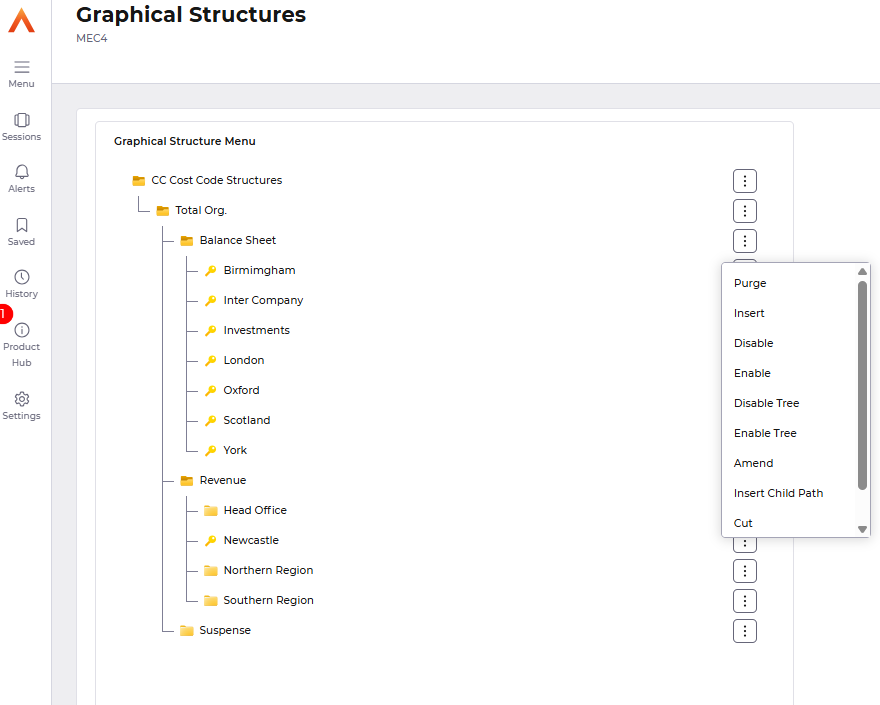The width and height of the screenshot is (880, 705).
Task: Open the Saved bookmark icon
Action: pyautogui.click(x=22, y=225)
